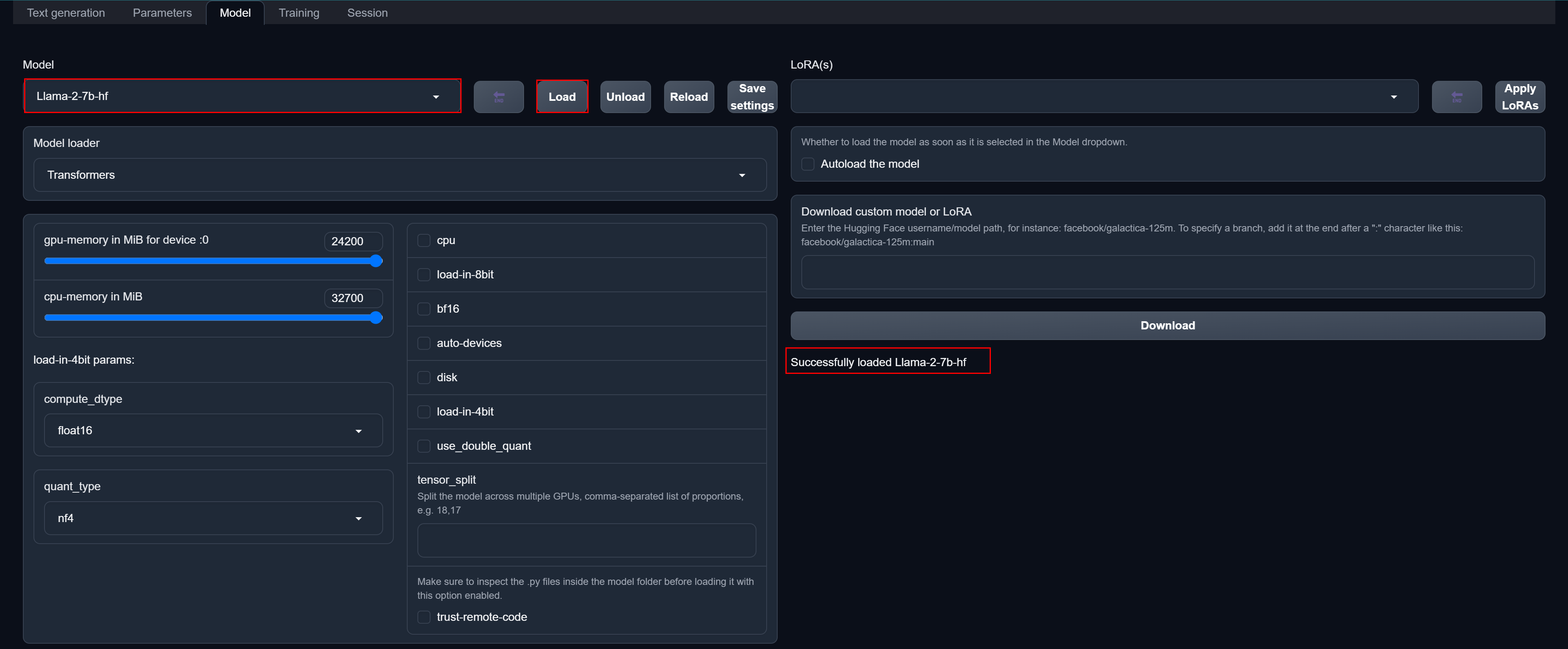Open the LoRA(s) selection dropdown
1568x649 pixels.
tap(1104, 97)
